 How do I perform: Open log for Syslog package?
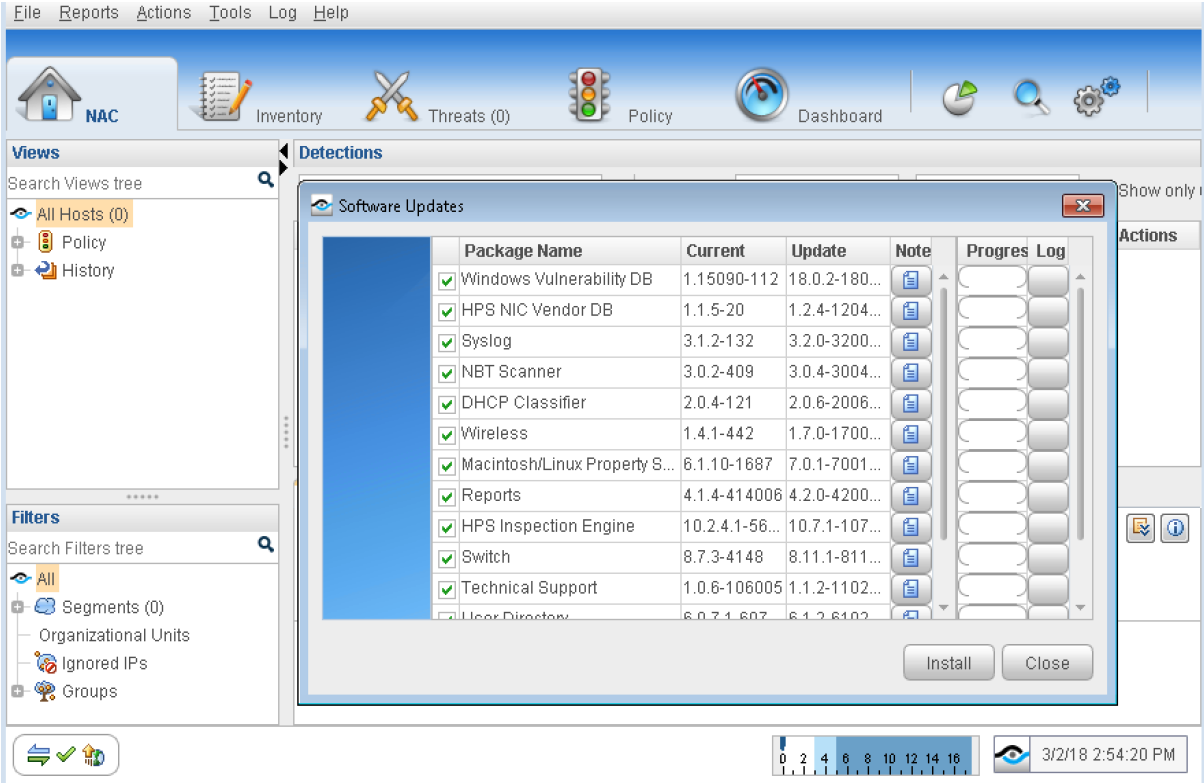click(1048, 342)
